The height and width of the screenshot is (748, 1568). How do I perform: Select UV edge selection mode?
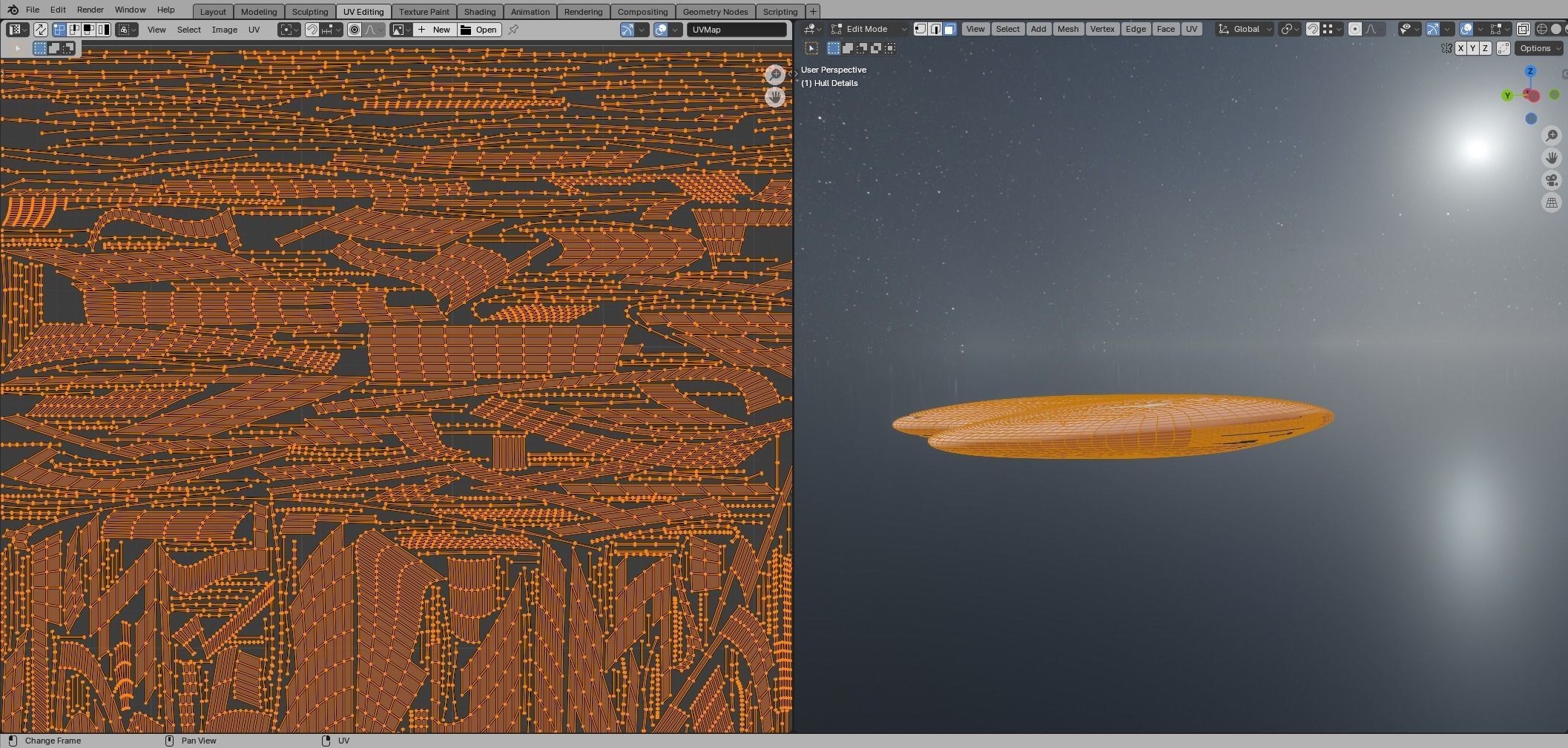coord(73,30)
